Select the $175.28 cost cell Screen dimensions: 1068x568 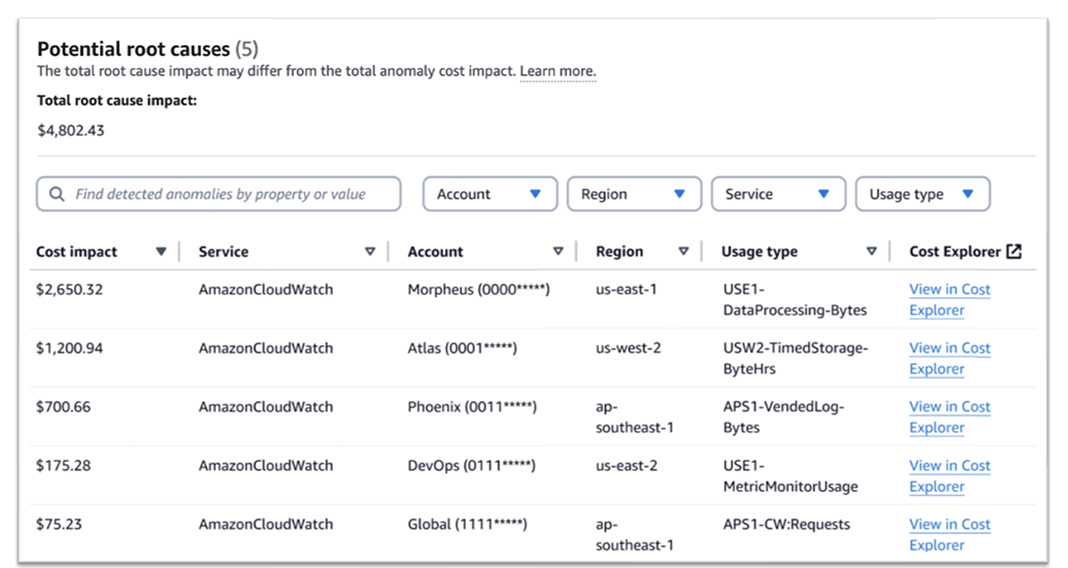pyautogui.click(x=63, y=466)
